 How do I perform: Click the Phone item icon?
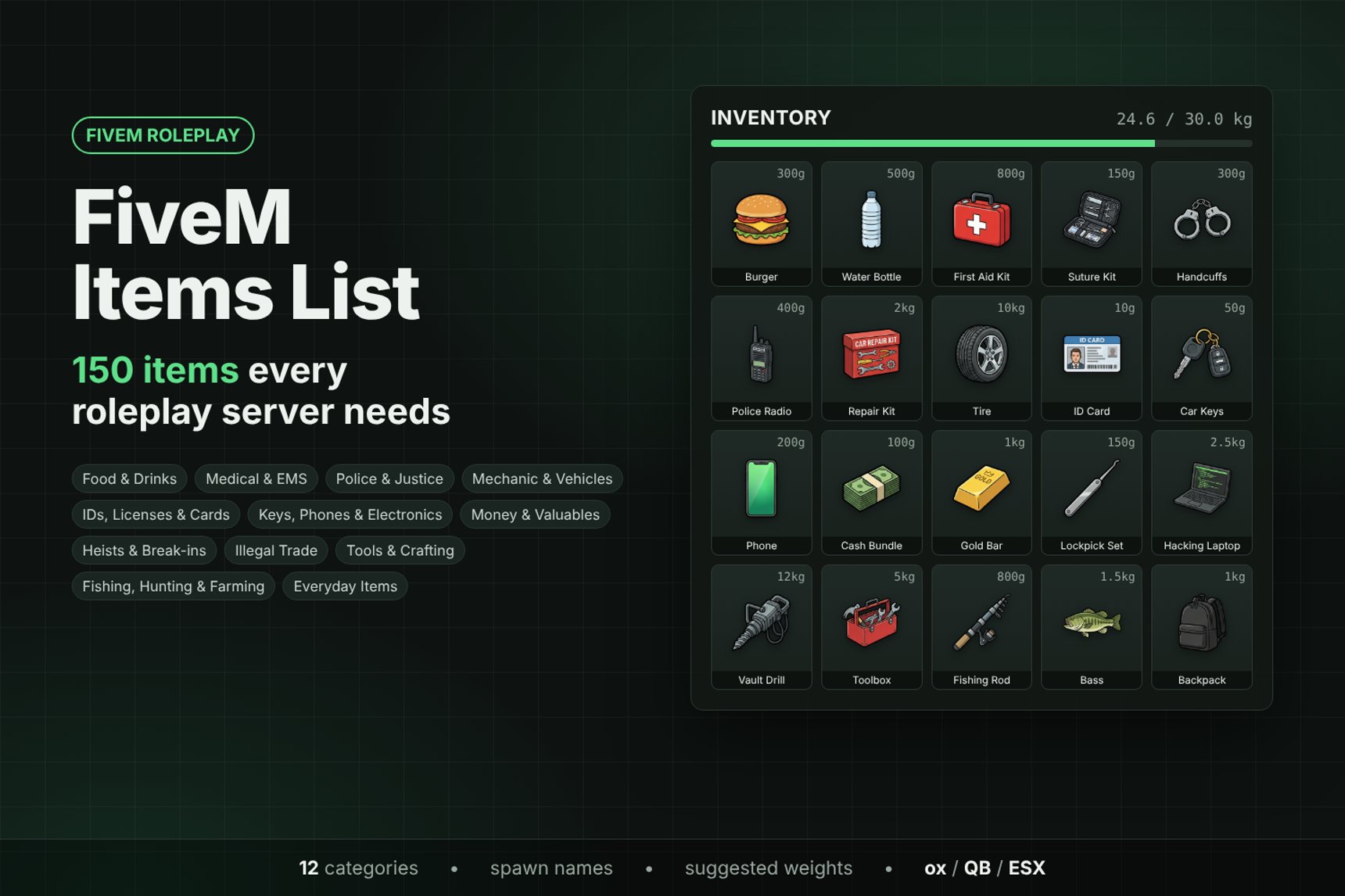(x=761, y=489)
